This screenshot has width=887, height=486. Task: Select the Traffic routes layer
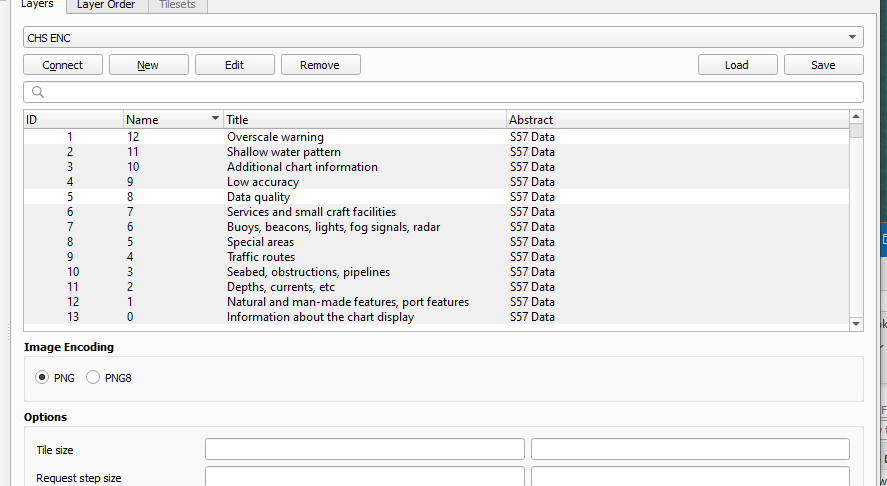pyautogui.click(x=261, y=257)
